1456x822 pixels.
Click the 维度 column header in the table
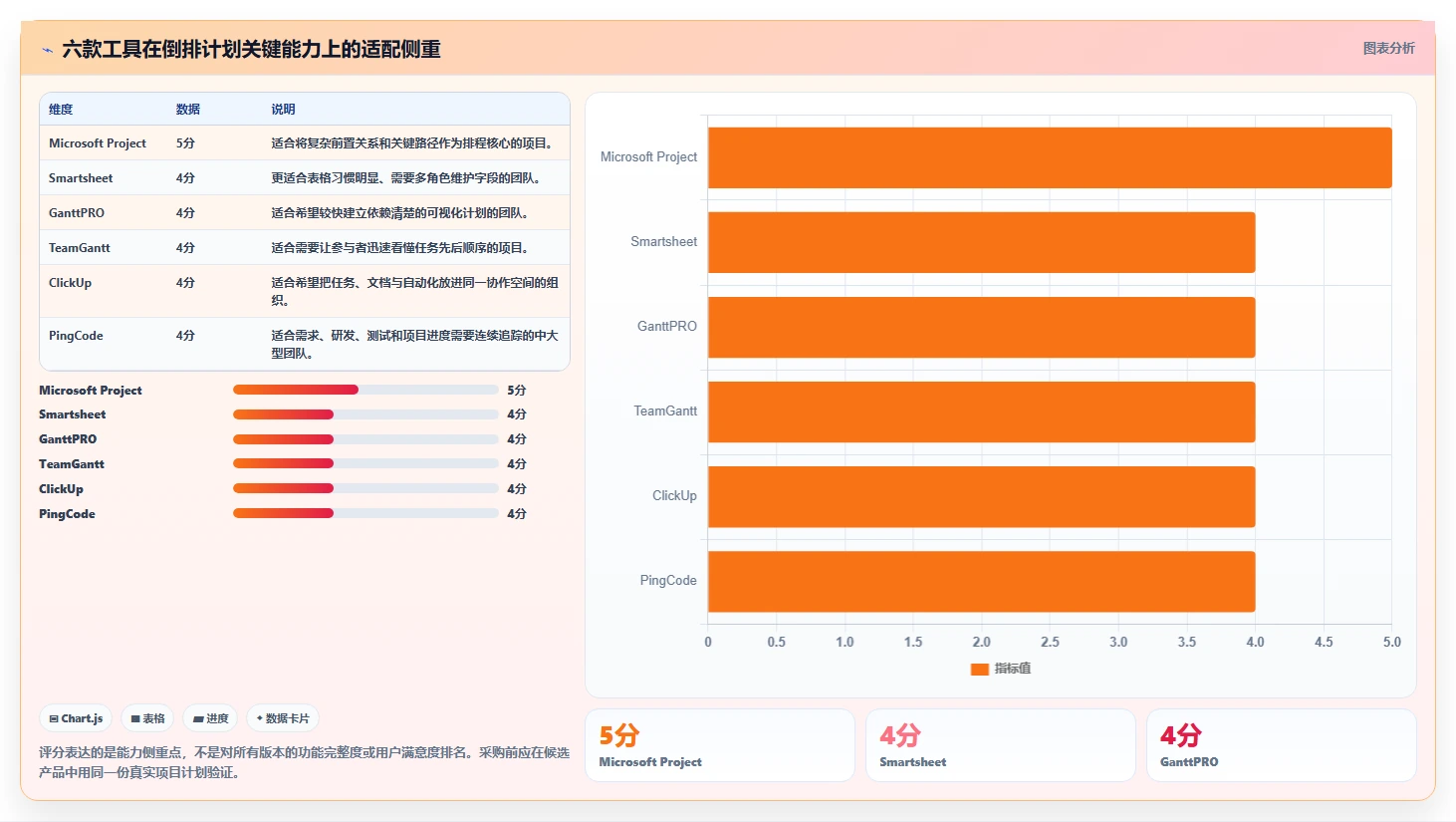click(x=61, y=110)
